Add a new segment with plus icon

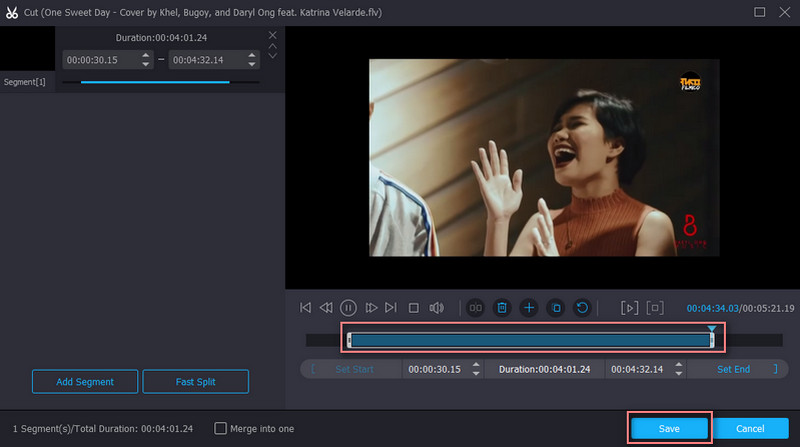pyautogui.click(x=529, y=308)
